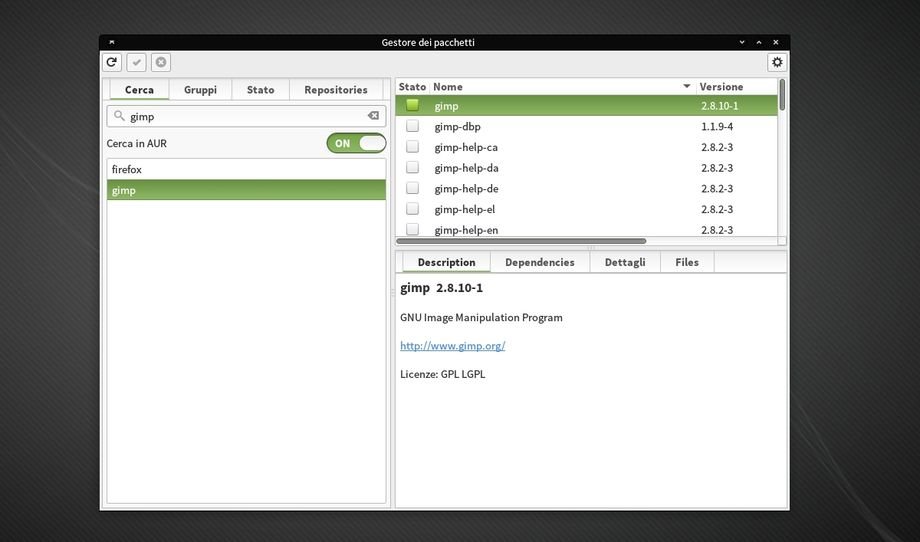Viewport: 920px width, 542px height.
Task: Click the apply checkmark icon
Action: pos(137,62)
